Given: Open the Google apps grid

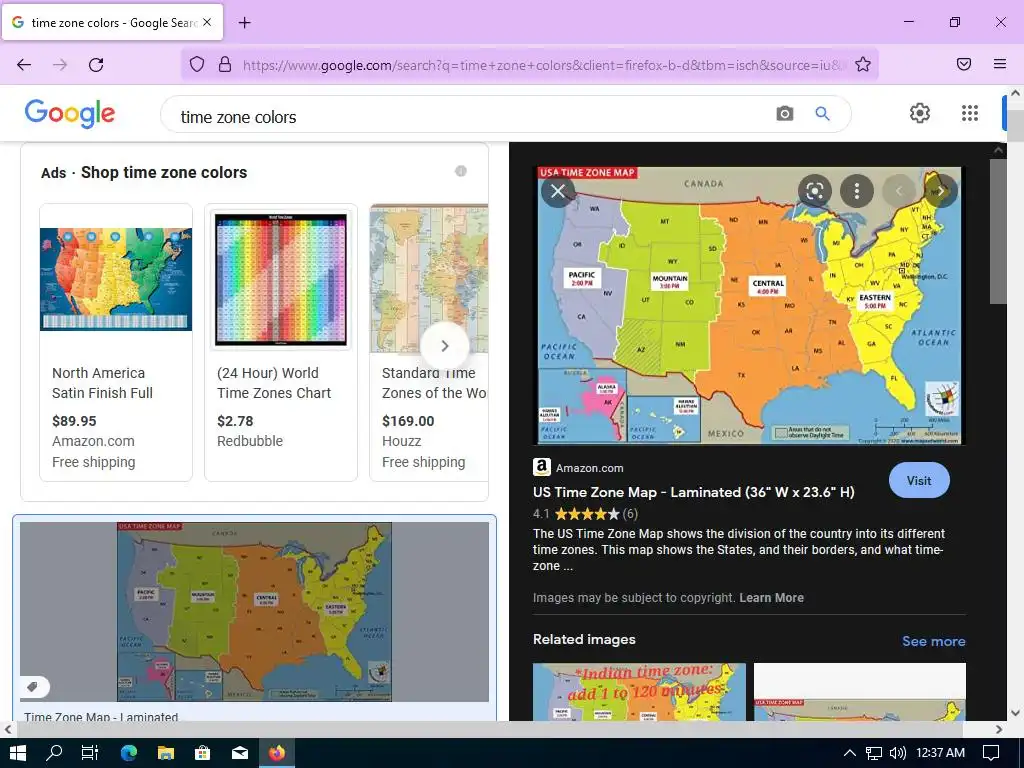Looking at the screenshot, I should click(970, 113).
